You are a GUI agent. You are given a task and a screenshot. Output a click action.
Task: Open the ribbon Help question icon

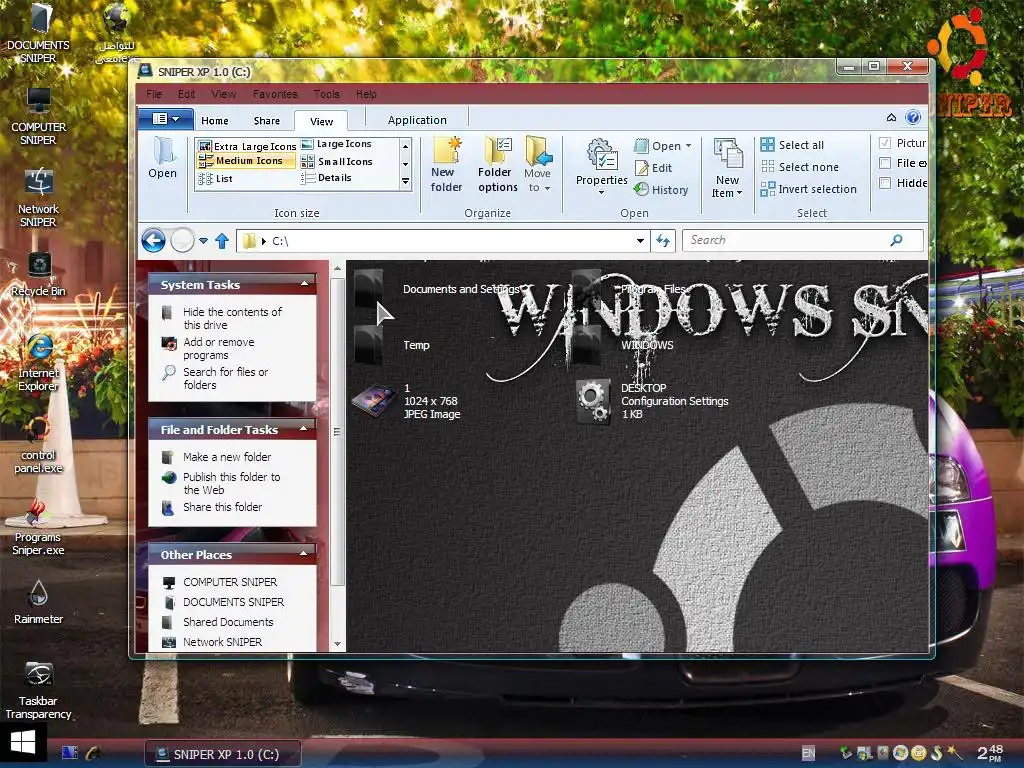tap(913, 118)
